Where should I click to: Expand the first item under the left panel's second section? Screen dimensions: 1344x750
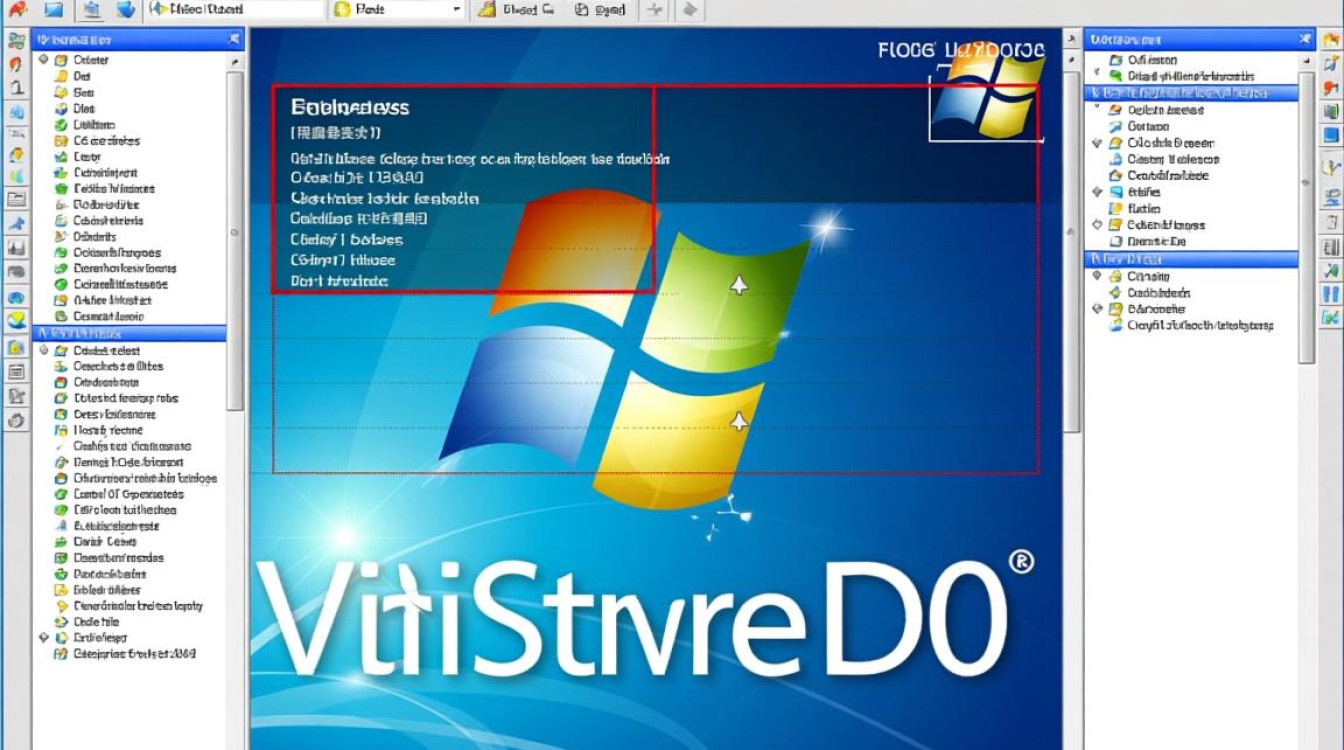coord(44,351)
